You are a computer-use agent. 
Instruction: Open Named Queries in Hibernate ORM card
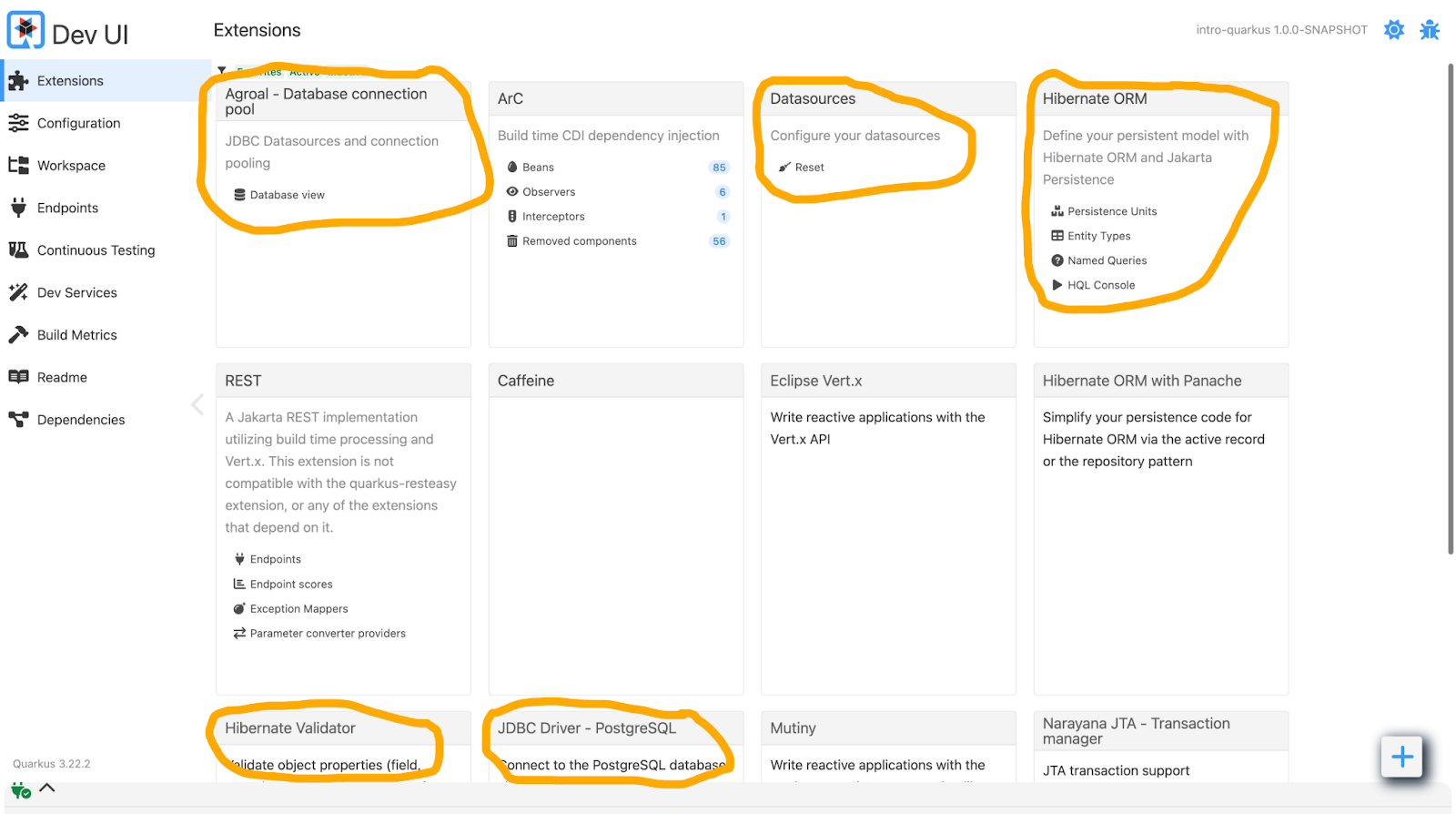coord(1107,260)
